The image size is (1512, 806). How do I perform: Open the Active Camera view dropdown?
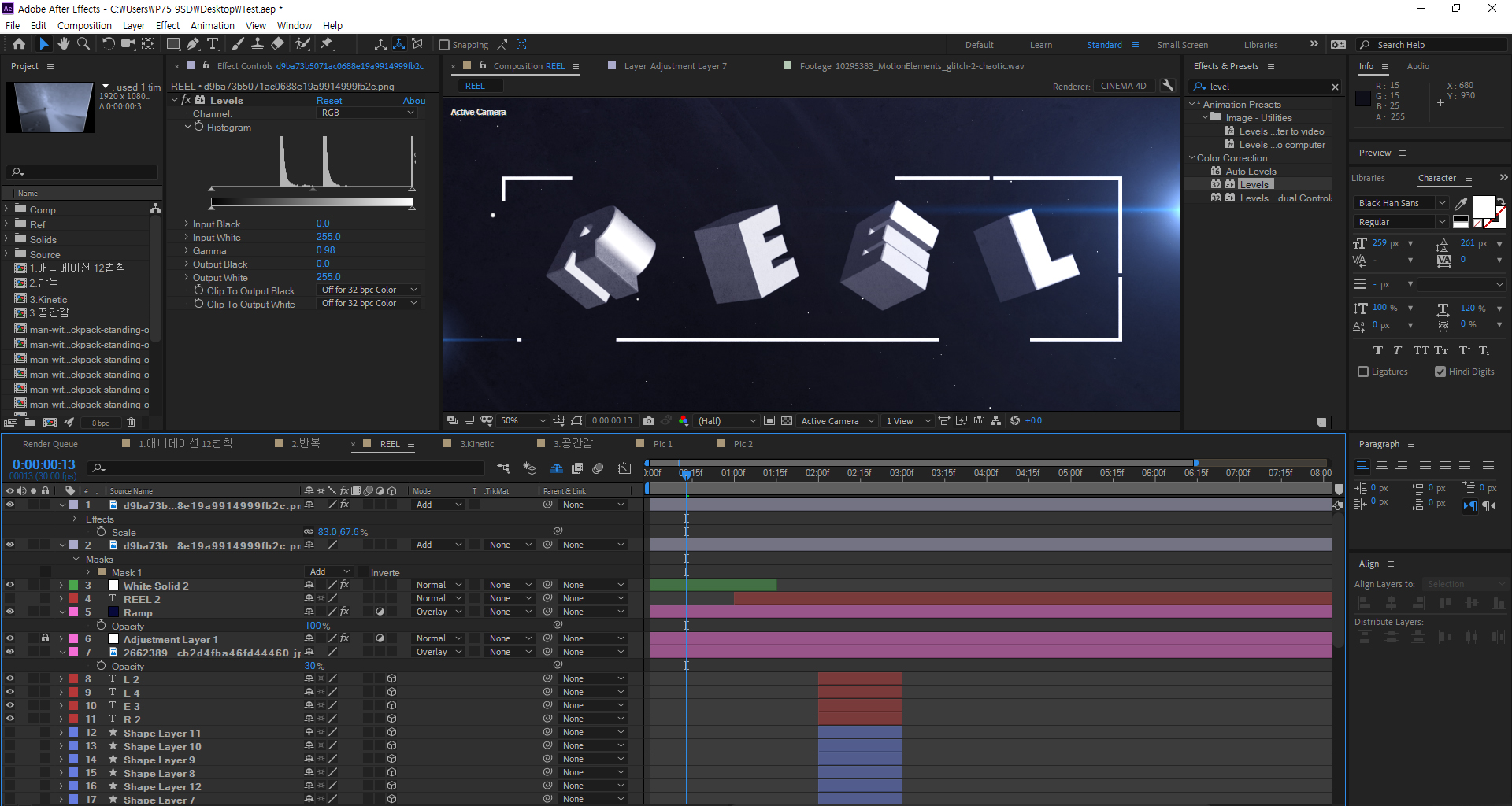click(x=837, y=421)
